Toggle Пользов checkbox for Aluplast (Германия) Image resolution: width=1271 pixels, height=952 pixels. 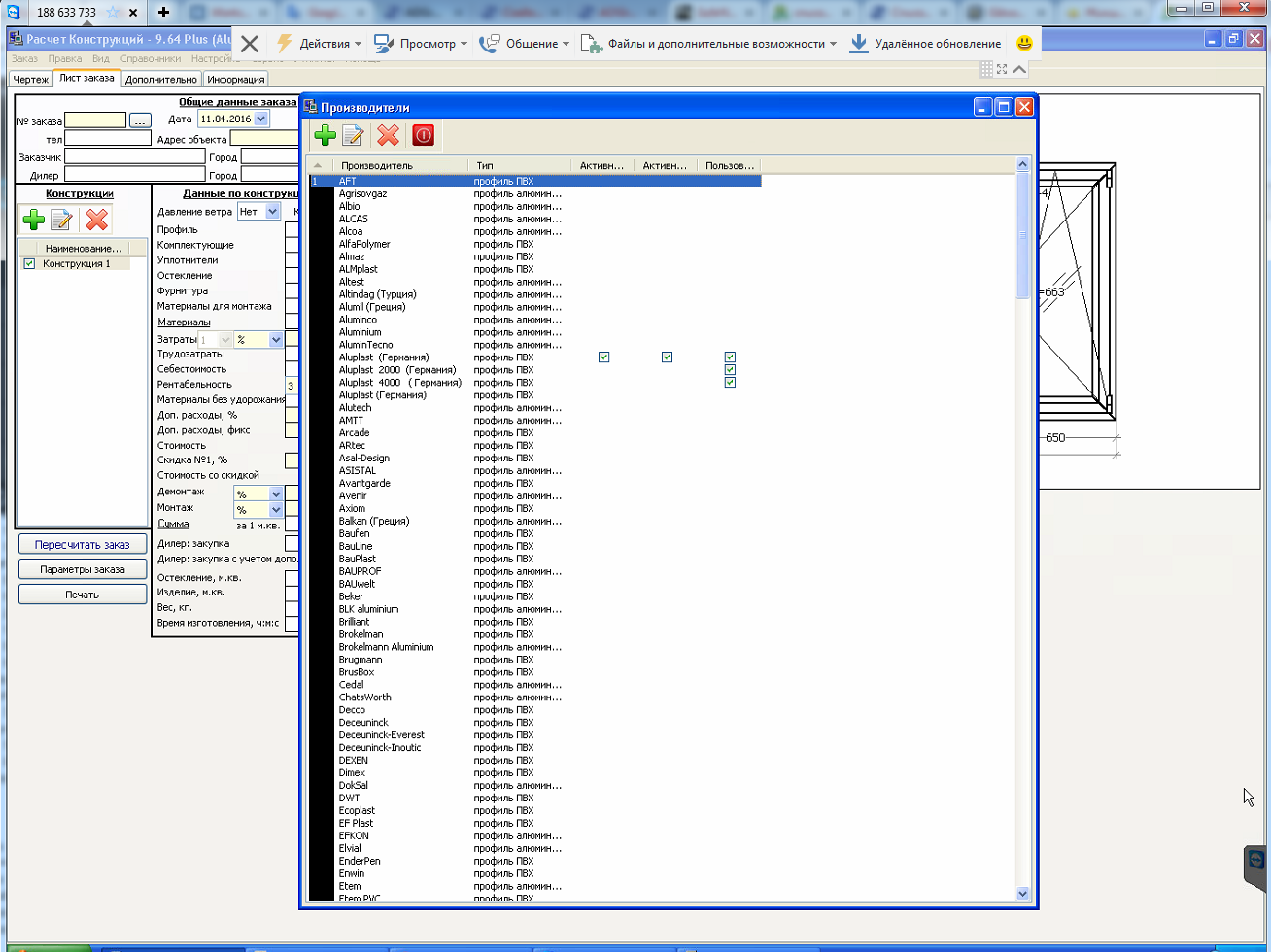730,357
